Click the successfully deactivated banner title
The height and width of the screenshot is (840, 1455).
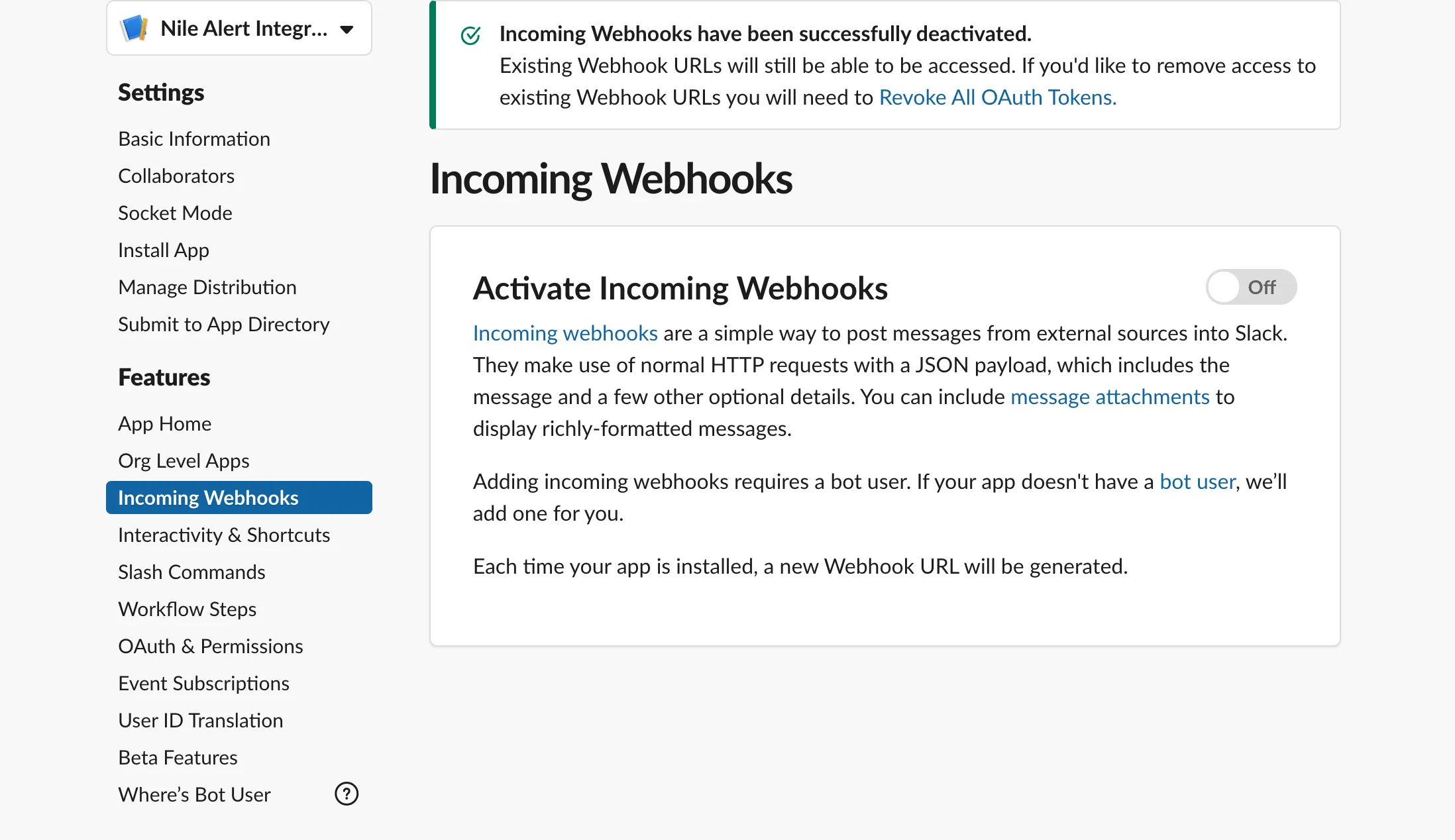765,34
